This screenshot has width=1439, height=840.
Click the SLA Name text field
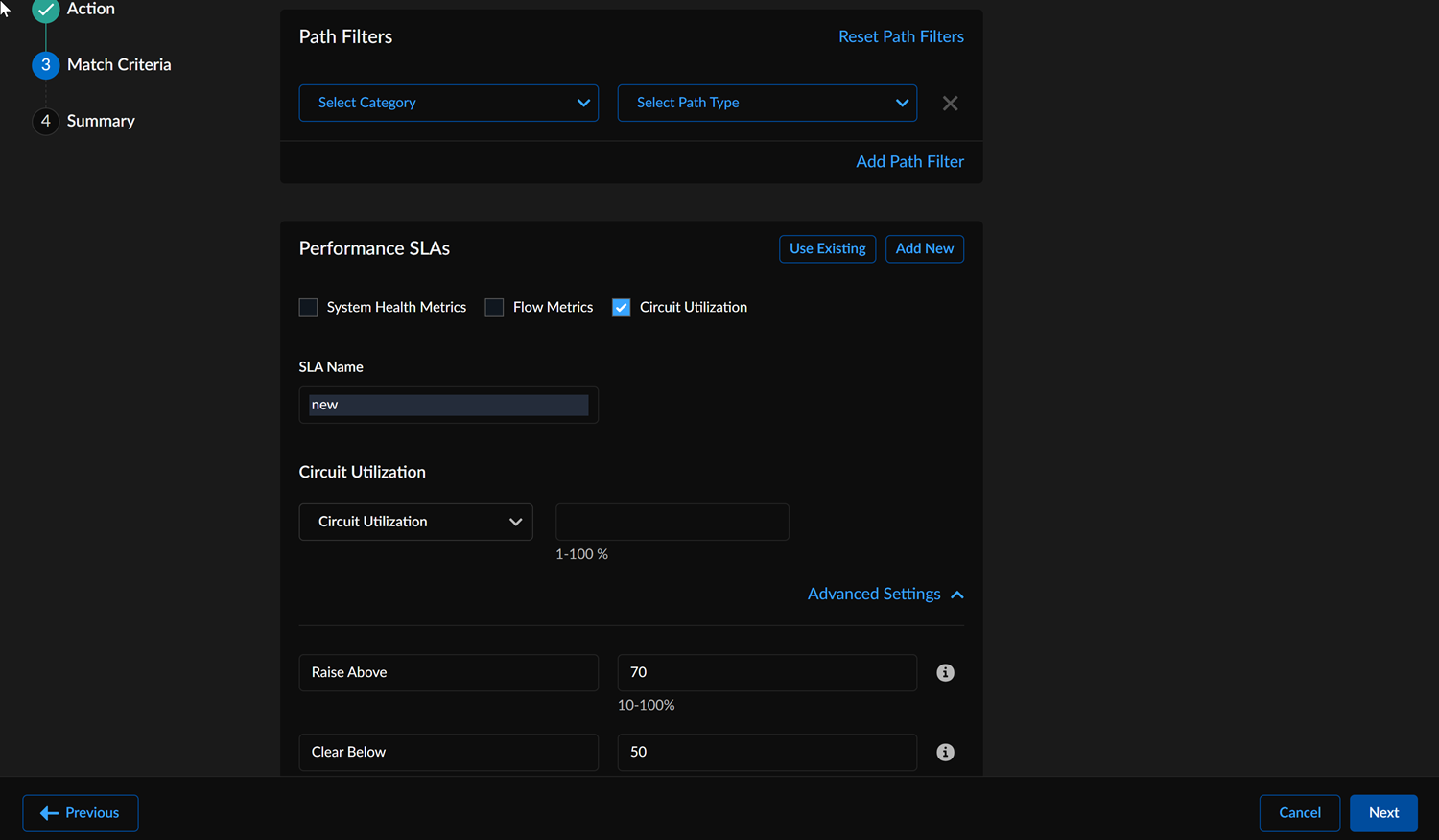pos(448,406)
